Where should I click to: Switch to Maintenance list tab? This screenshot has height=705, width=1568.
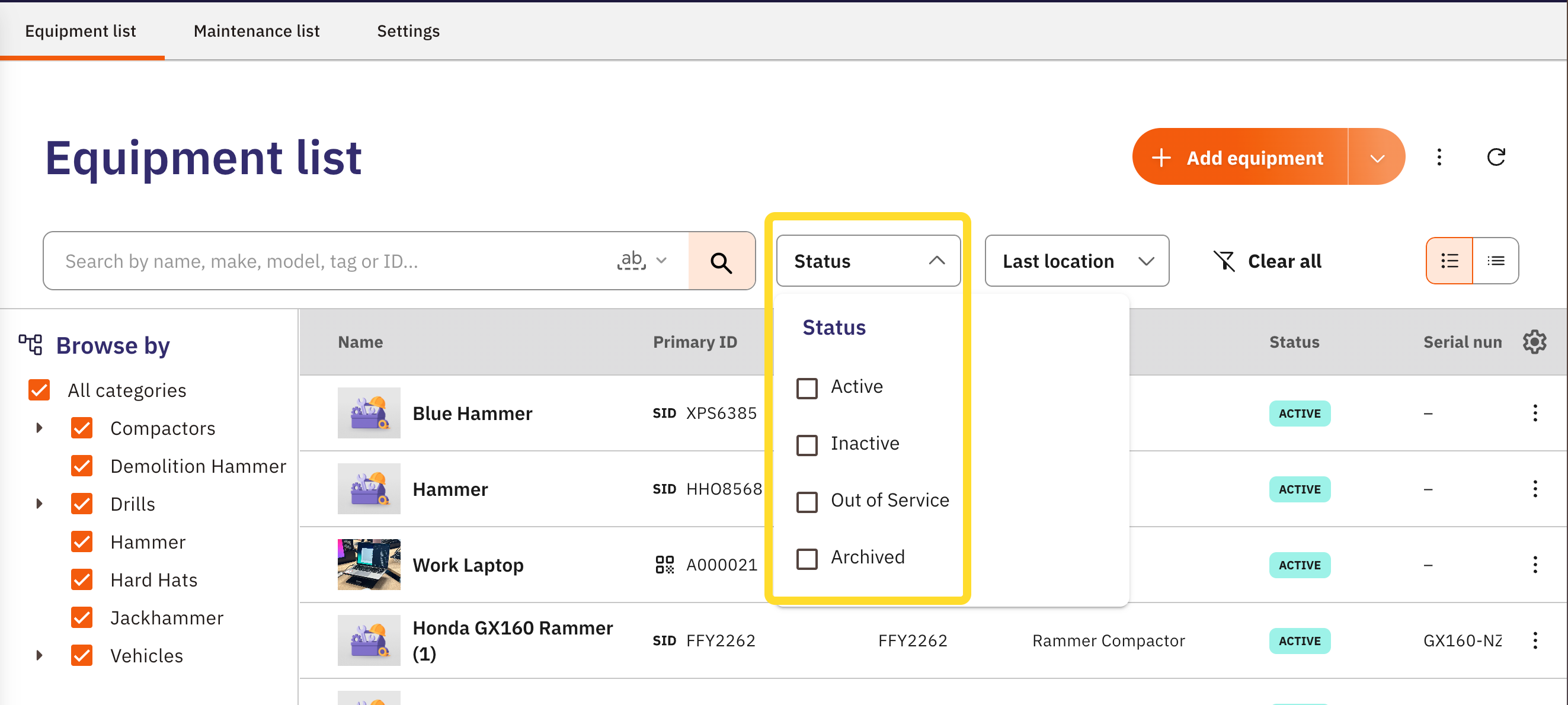(x=256, y=31)
